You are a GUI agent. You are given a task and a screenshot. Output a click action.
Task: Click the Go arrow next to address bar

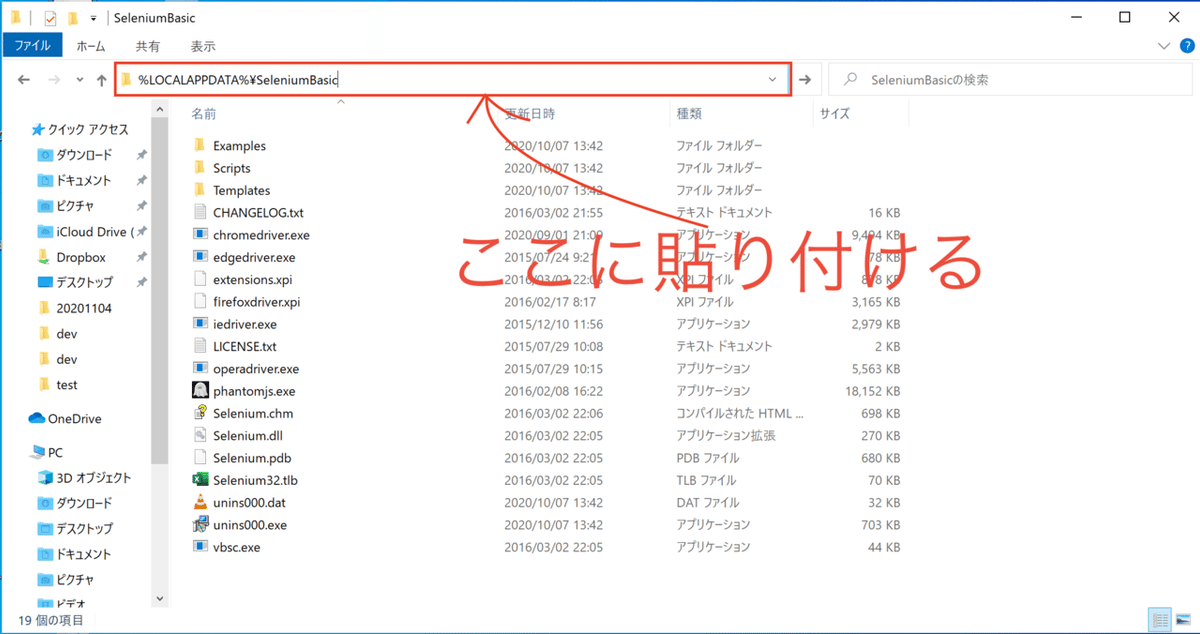tap(806, 80)
